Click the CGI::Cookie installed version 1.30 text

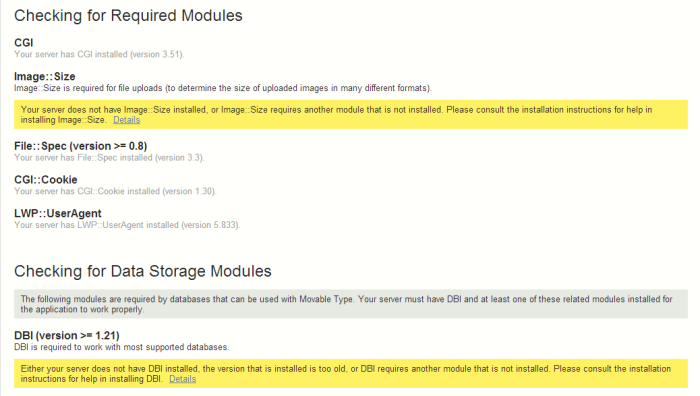click(115, 191)
